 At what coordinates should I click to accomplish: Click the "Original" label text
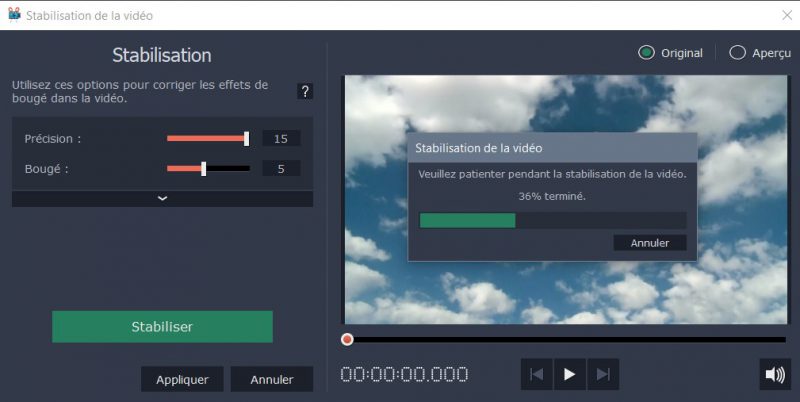[682, 53]
